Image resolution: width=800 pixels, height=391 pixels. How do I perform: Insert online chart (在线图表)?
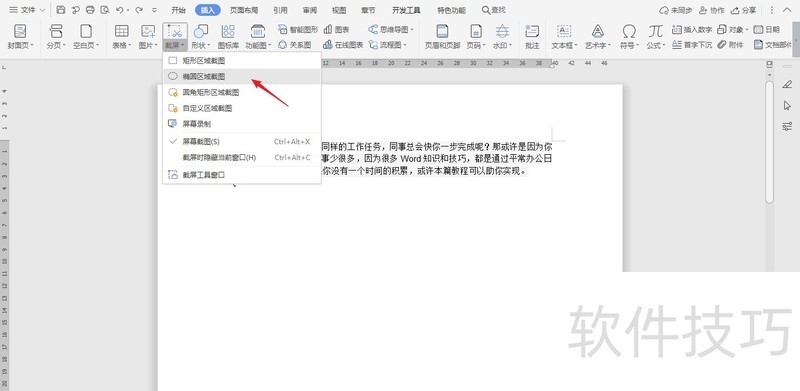pos(343,45)
